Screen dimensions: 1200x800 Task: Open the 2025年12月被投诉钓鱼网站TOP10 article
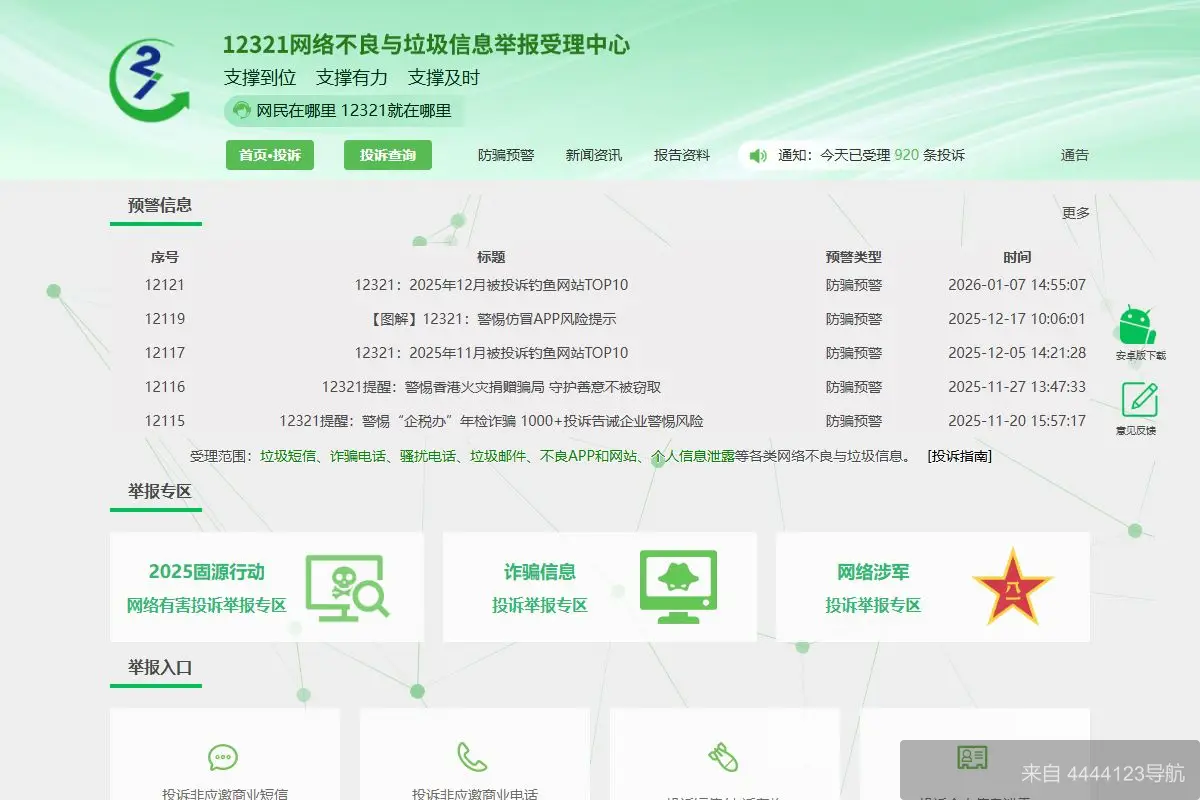coord(491,285)
